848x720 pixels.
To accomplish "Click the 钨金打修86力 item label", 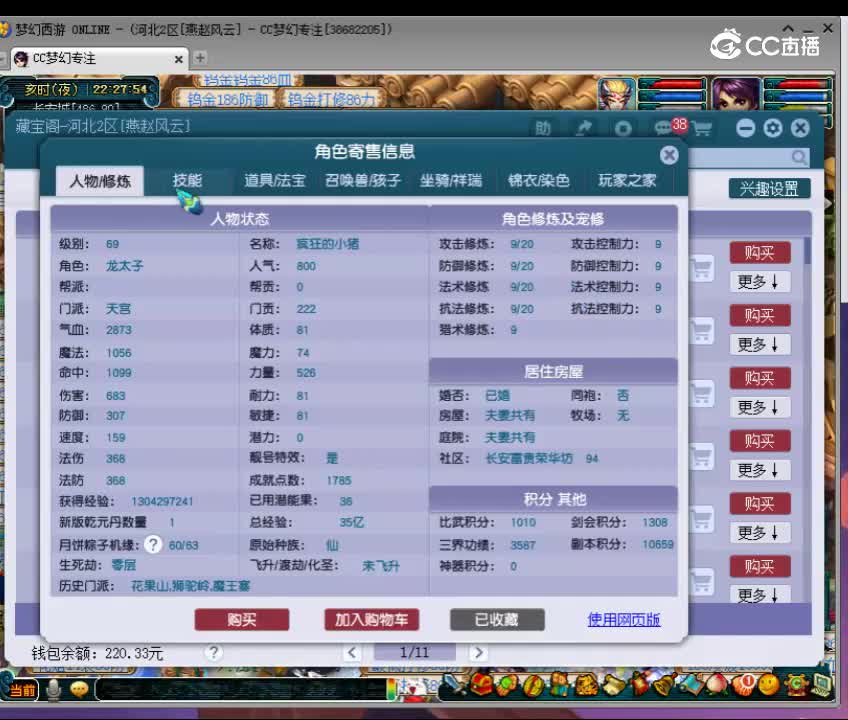I will click(331, 100).
